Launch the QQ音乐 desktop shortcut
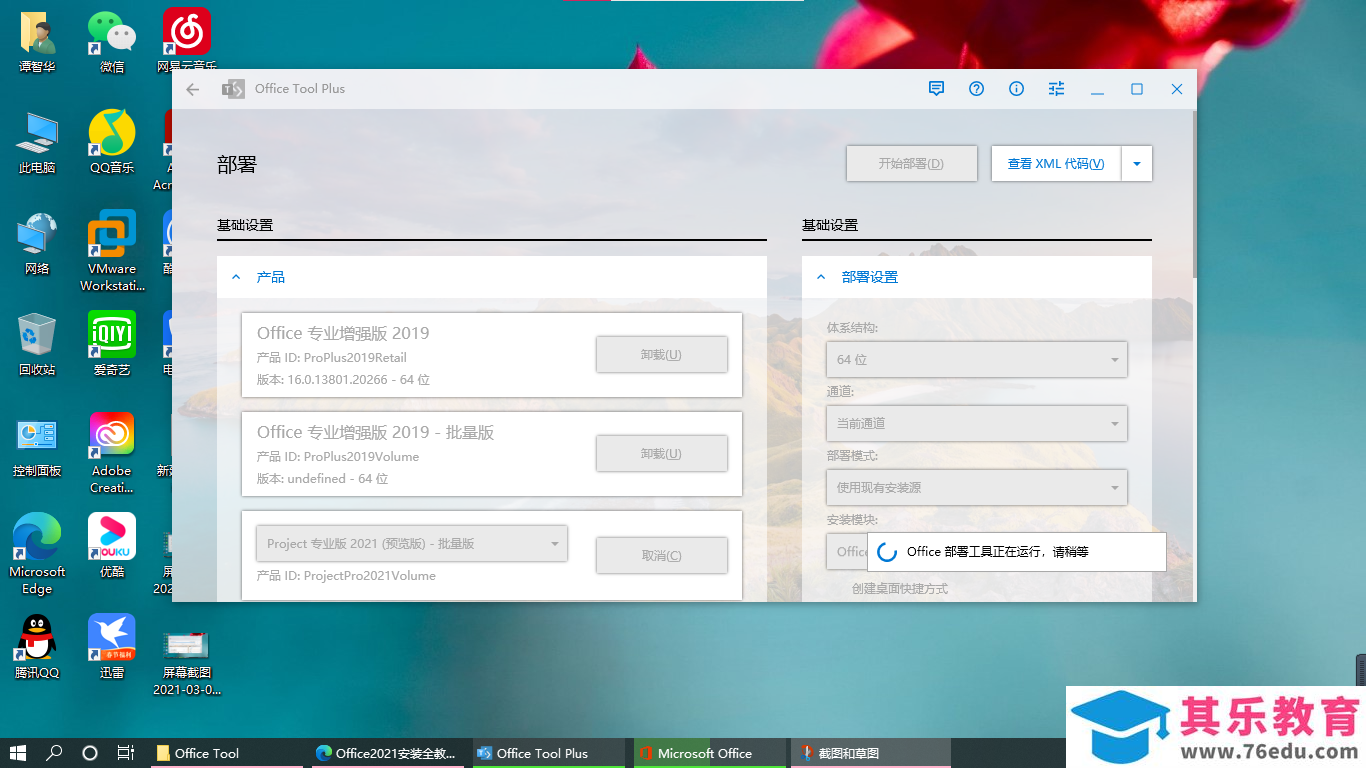This screenshot has height=768, width=1366. click(x=112, y=142)
